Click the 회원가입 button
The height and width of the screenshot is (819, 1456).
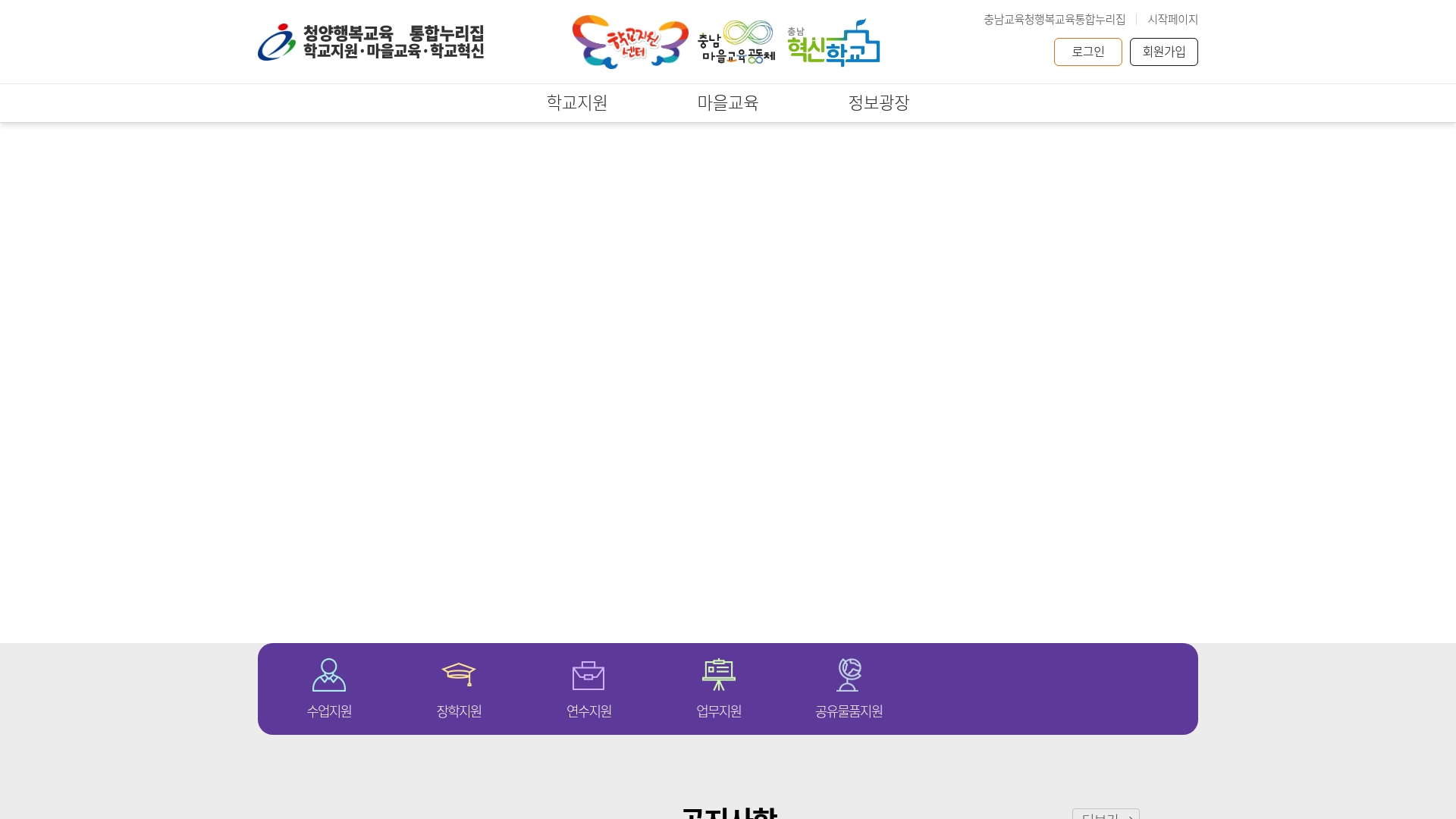pos(1164,52)
